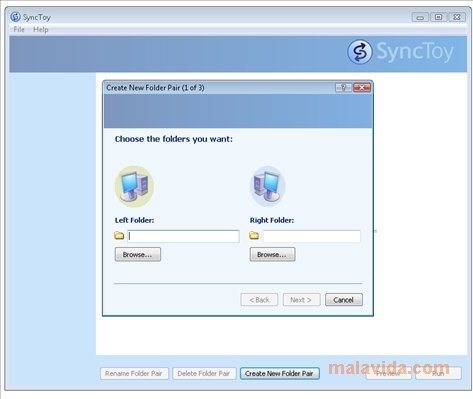Click Rename Folder Pair button
Viewport: 473px width, 399px height.
pyautogui.click(x=134, y=374)
